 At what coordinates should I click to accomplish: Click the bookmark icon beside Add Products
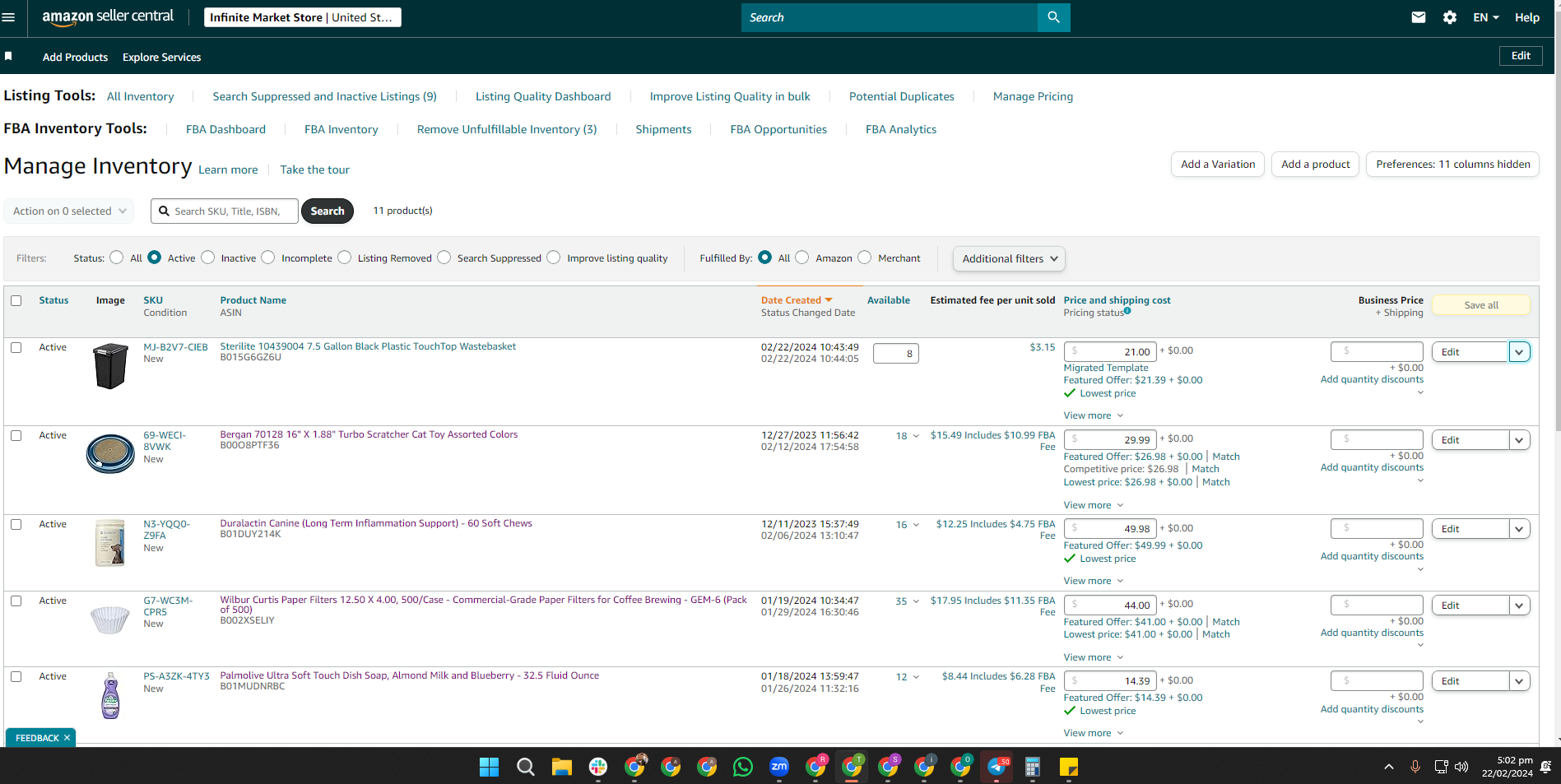click(x=8, y=56)
